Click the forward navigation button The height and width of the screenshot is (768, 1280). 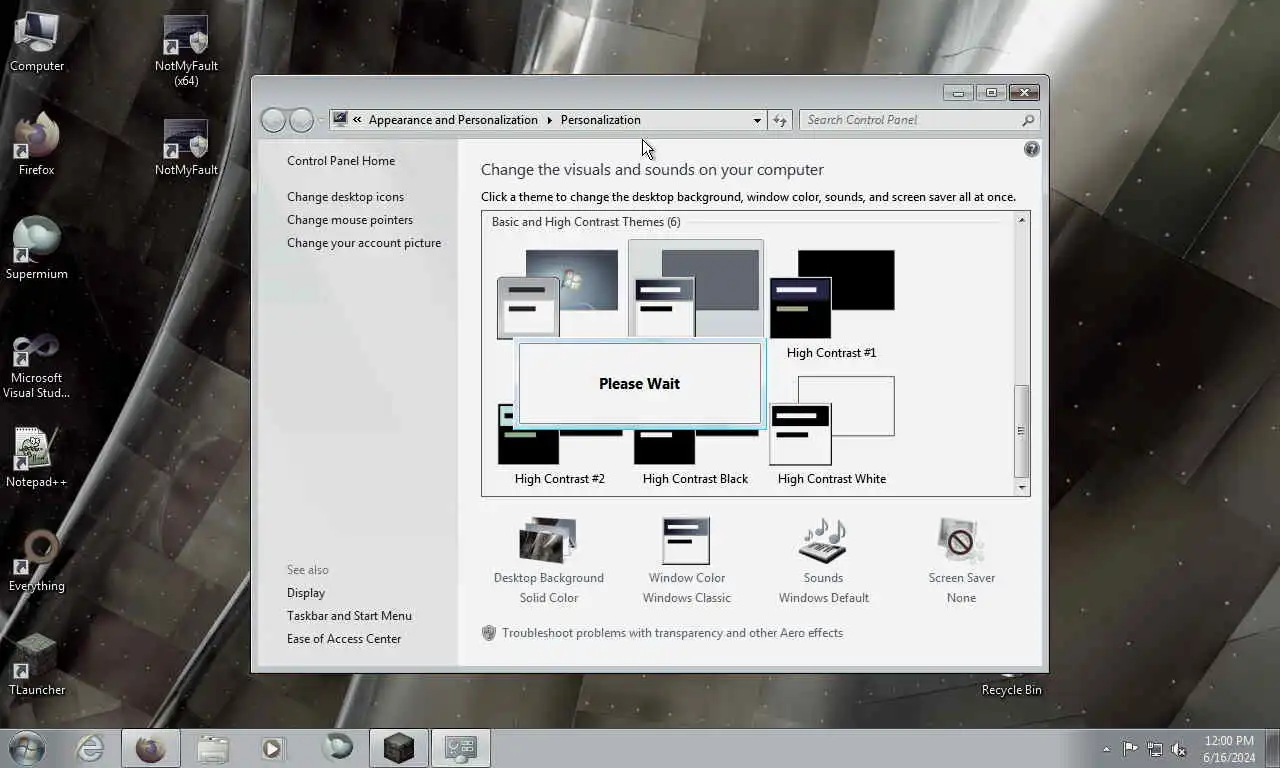click(301, 120)
